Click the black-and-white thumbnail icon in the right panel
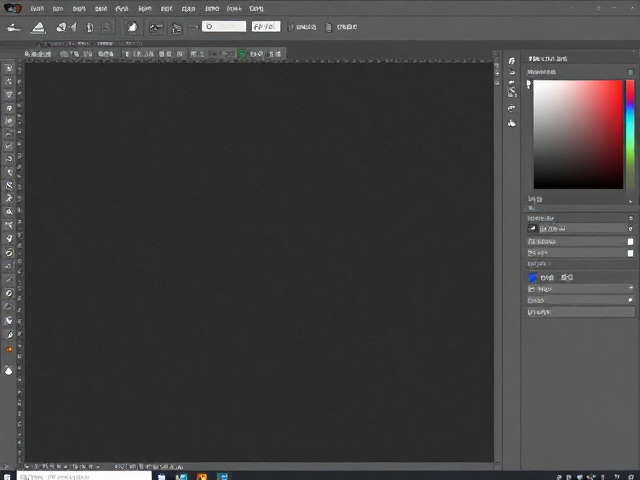 (532, 229)
